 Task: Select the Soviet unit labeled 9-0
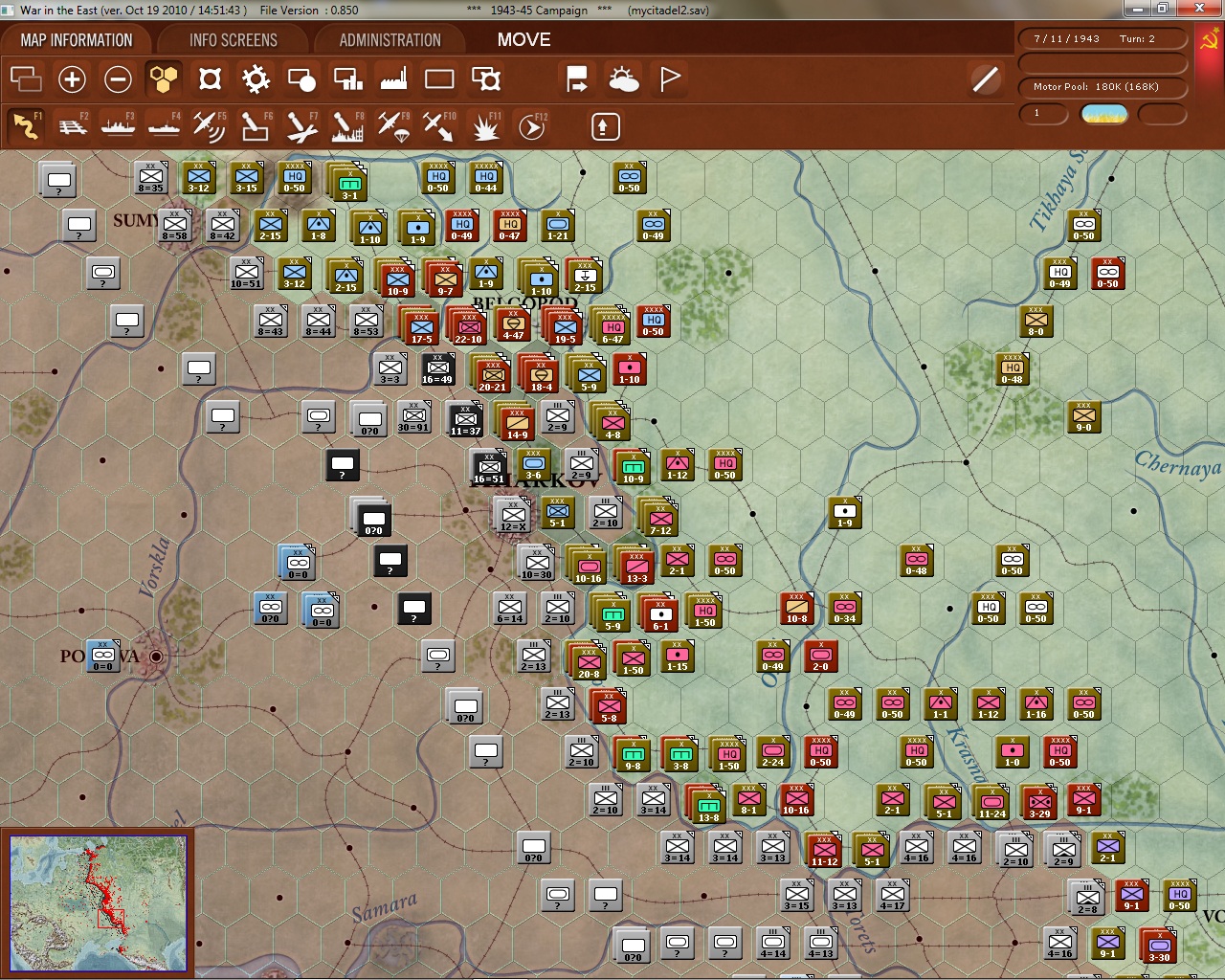click(x=1084, y=416)
